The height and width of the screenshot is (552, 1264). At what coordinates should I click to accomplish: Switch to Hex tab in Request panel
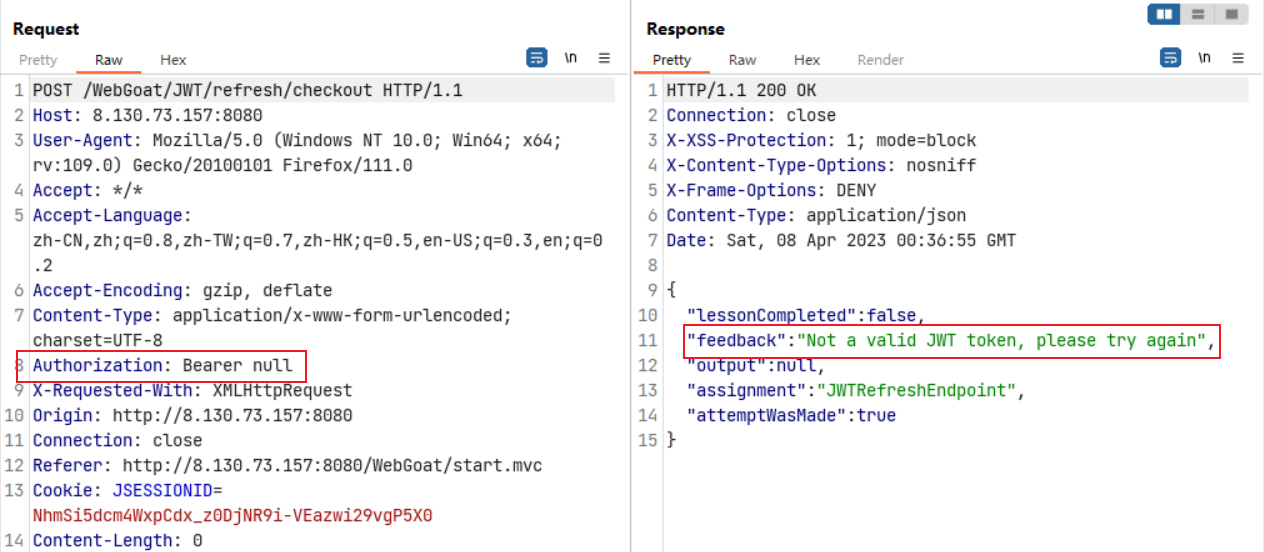(173, 60)
